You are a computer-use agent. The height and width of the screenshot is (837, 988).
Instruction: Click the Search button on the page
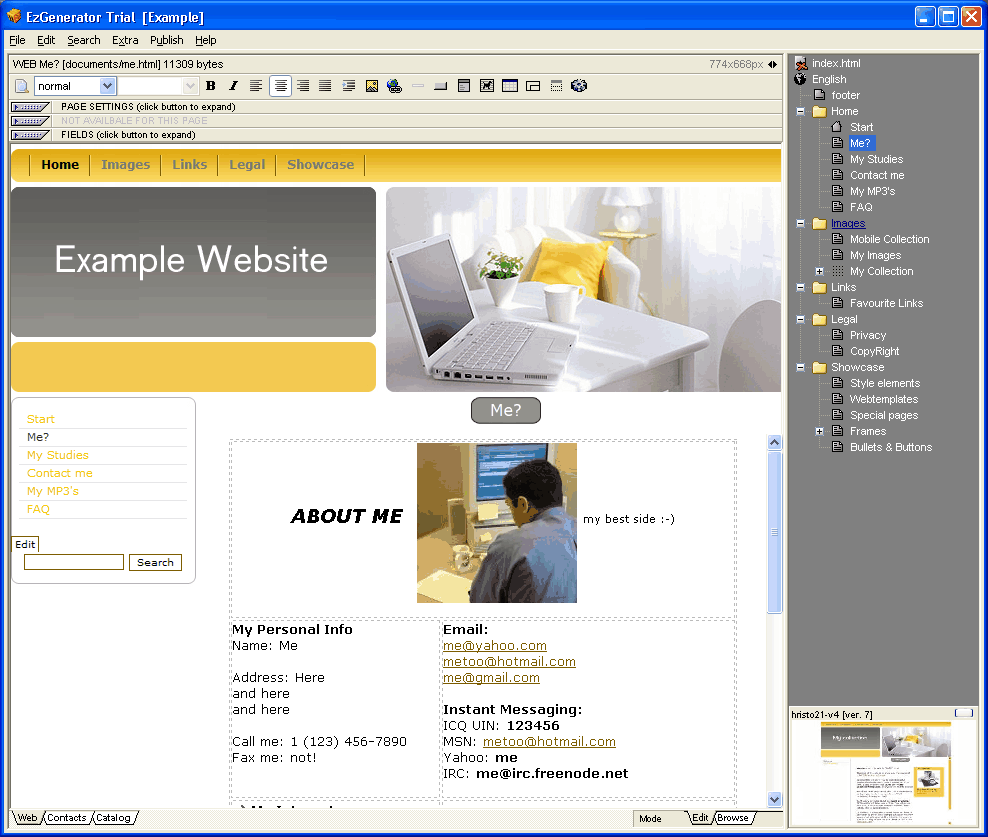[155, 563]
